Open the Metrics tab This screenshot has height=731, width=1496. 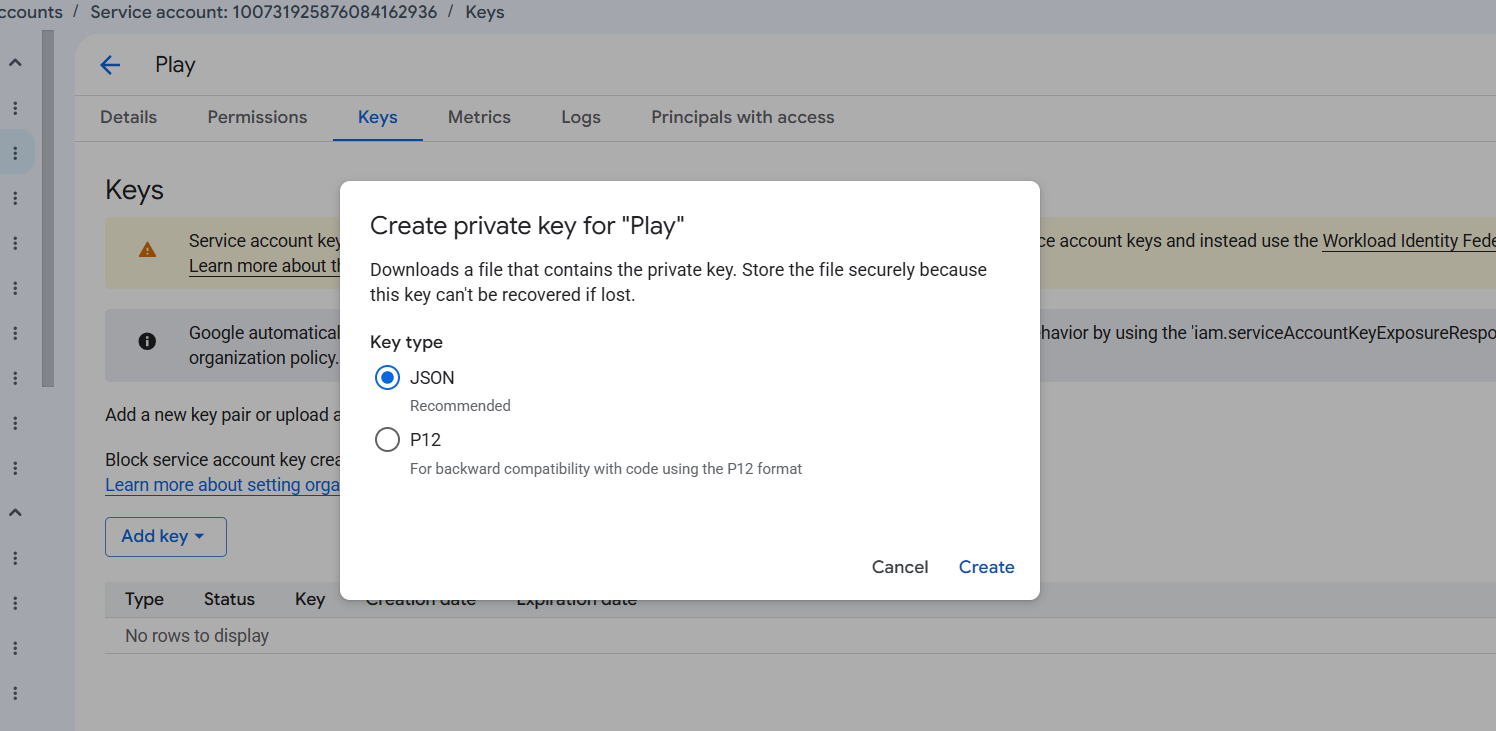coord(479,117)
